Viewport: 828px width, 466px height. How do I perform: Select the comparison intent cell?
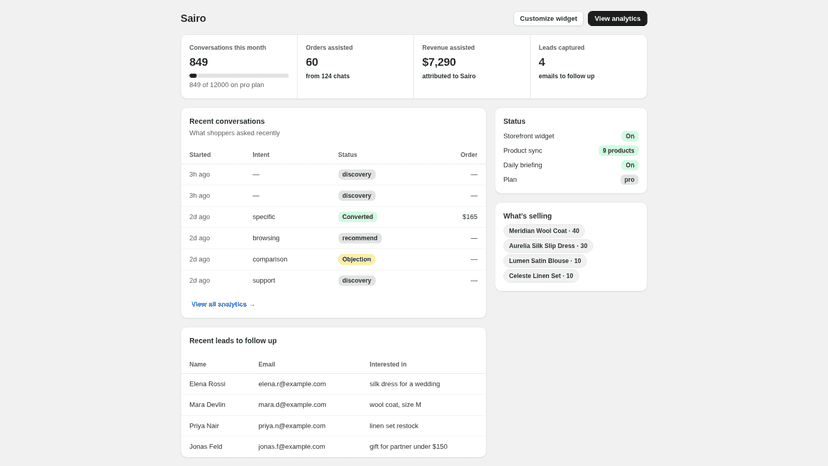click(x=270, y=259)
